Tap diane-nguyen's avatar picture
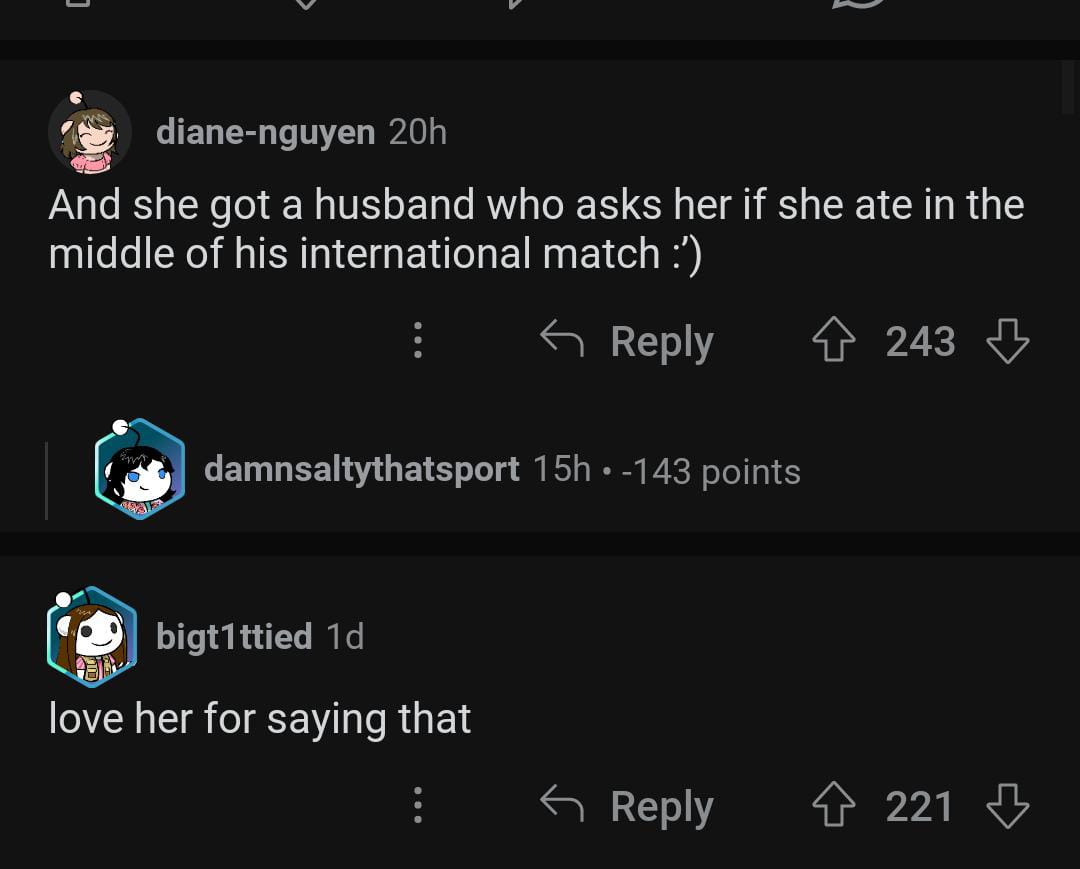This screenshot has width=1080, height=869. point(89,132)
